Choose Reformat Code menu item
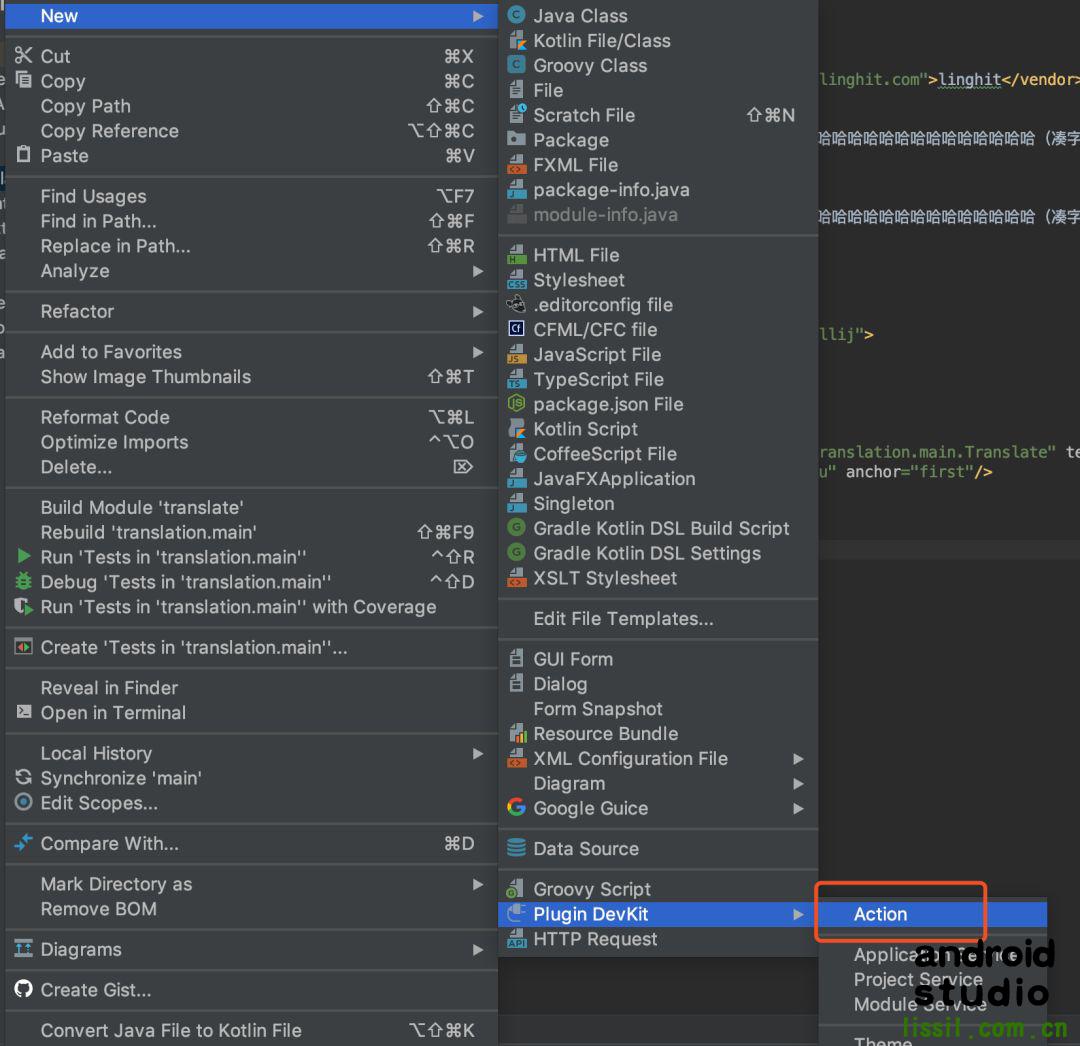Viewport: 1080px width, 1046px height. (x=251, y=417)
